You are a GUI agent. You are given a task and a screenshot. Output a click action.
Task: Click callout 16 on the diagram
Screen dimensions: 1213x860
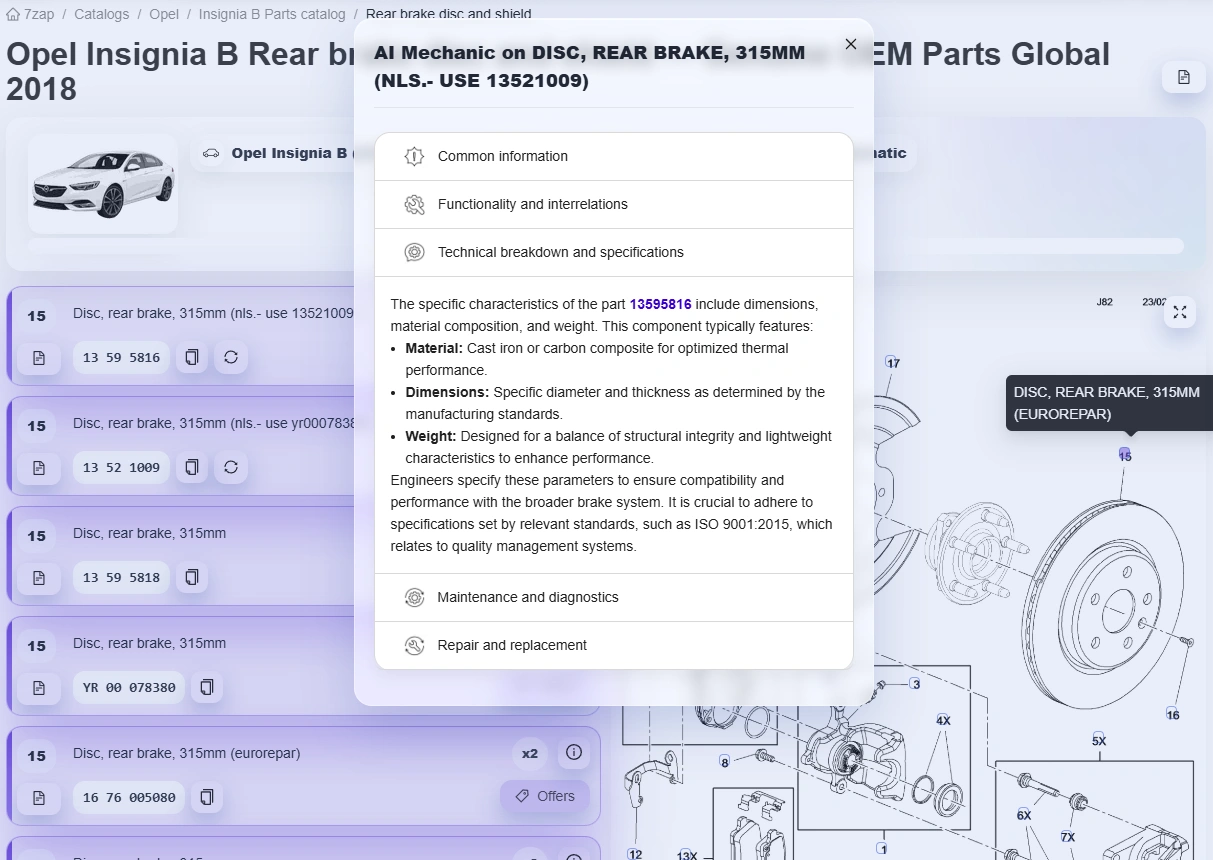click(x=1173, y=714)
